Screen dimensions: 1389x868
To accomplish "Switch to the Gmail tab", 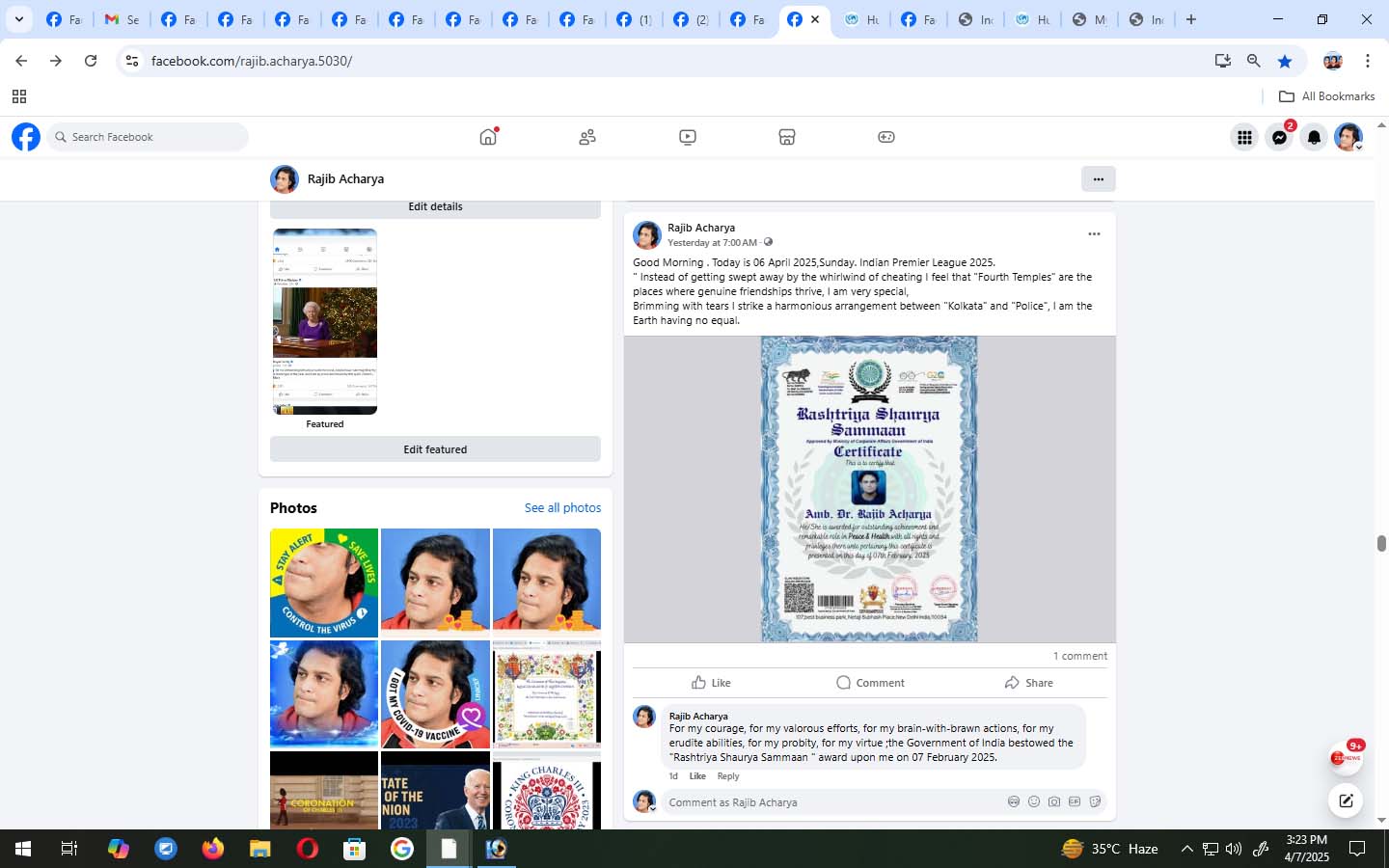I will click(x=122, y=19).
